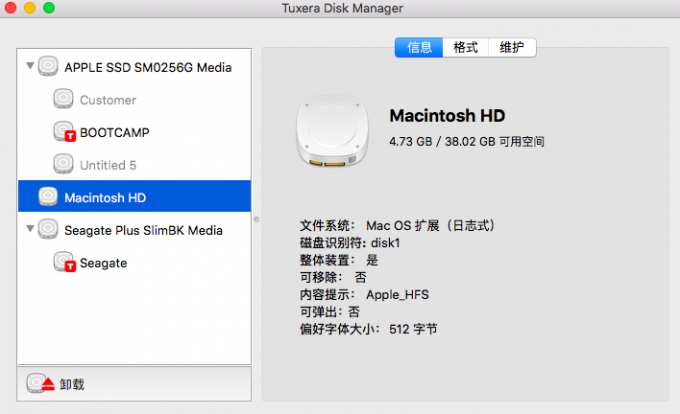This screenshot has height=414, width=680.
Task: Click the APPLE SSD SM0256G Media disk icon
Action: pos(48,66)
